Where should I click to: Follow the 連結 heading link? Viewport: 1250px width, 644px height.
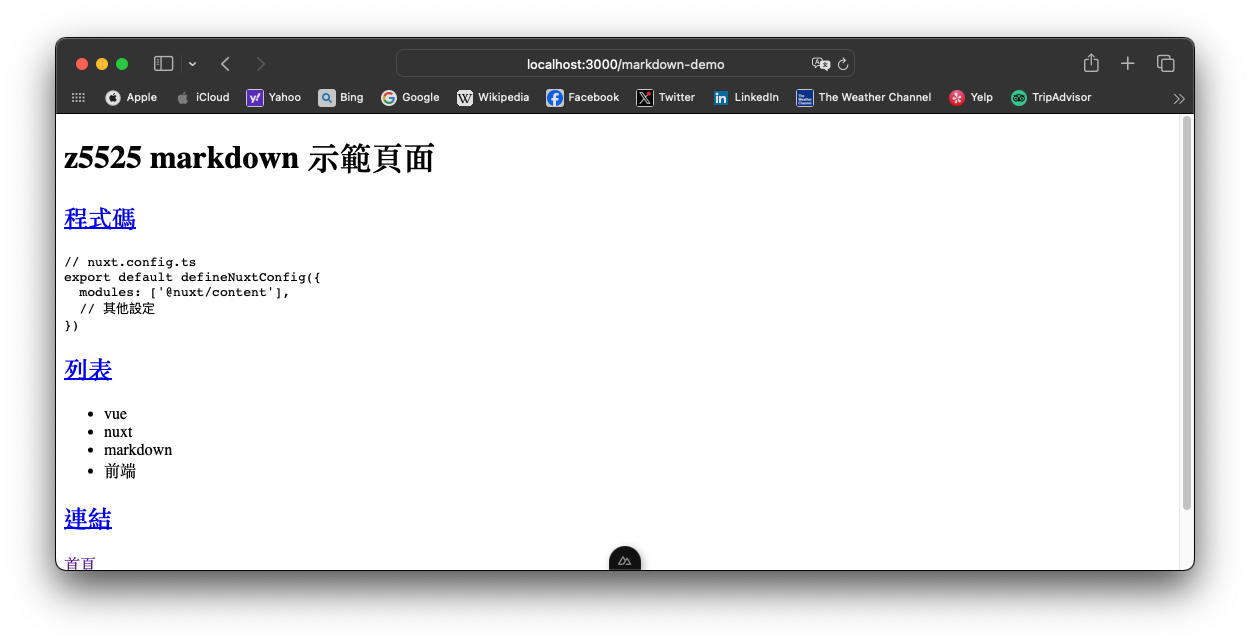pyautogui.click(x=87, y=518)
